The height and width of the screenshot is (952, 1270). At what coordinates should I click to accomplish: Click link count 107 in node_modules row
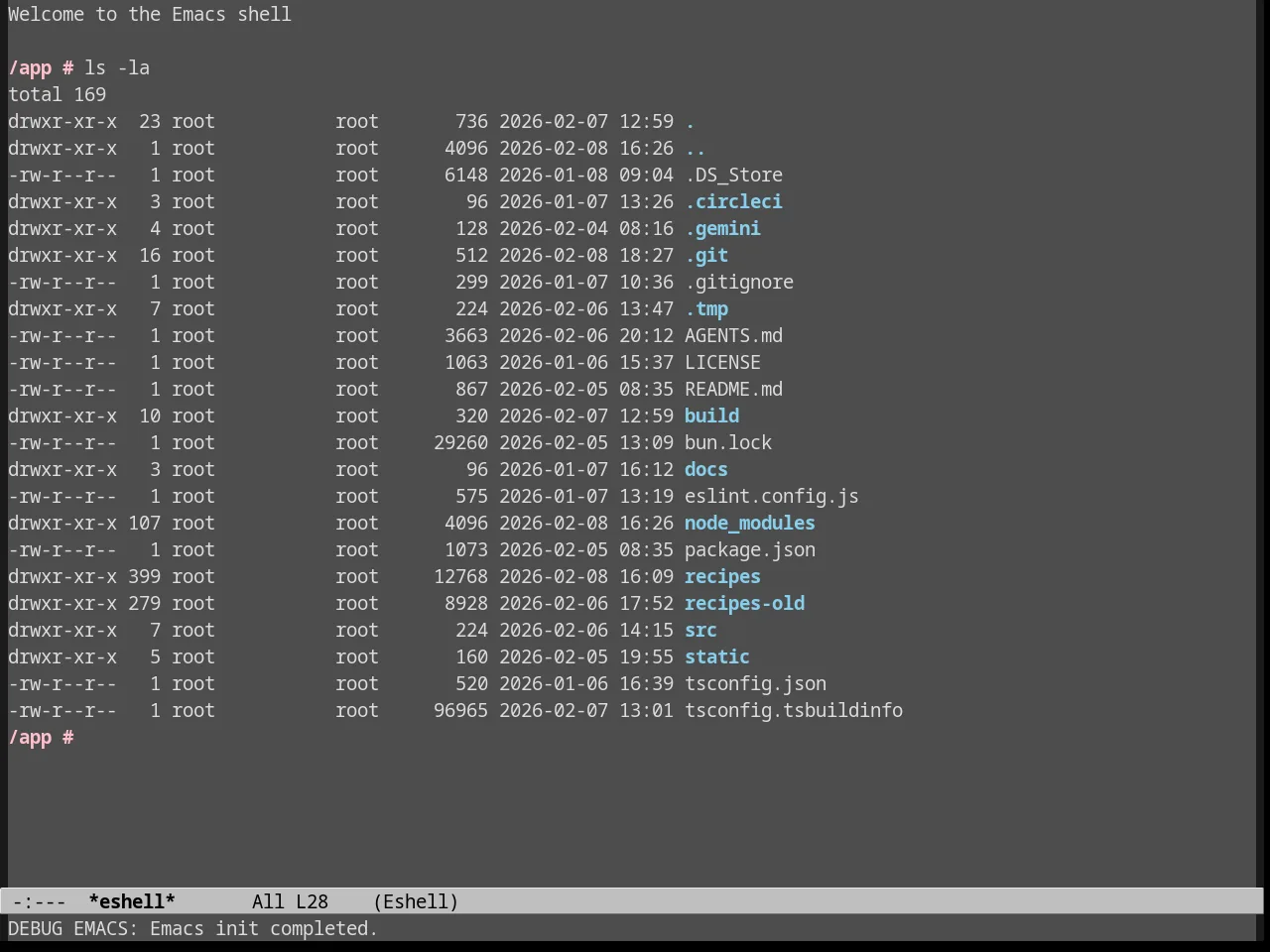(x=144, y=523)
